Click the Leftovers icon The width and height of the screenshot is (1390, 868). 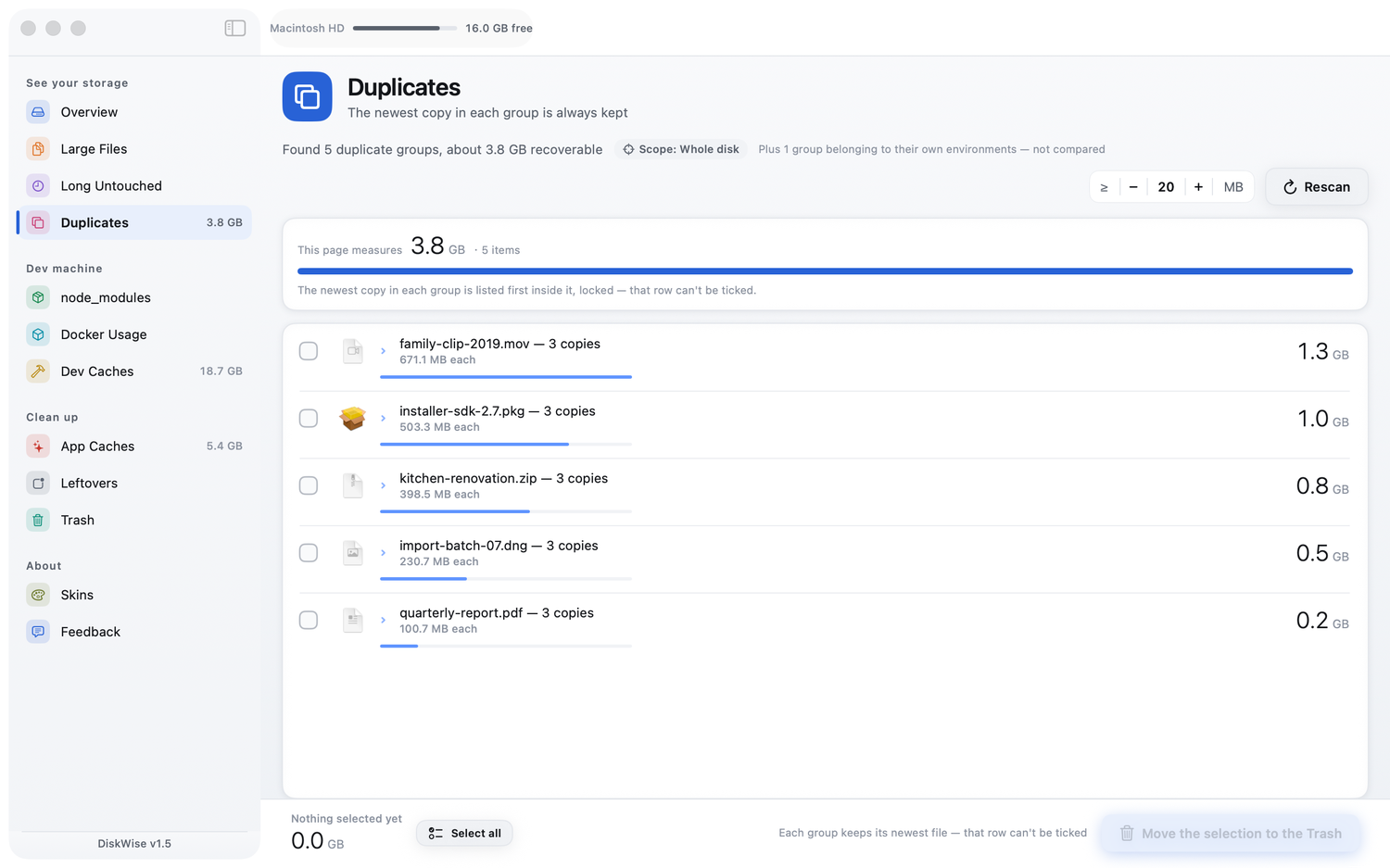[38, 484]
